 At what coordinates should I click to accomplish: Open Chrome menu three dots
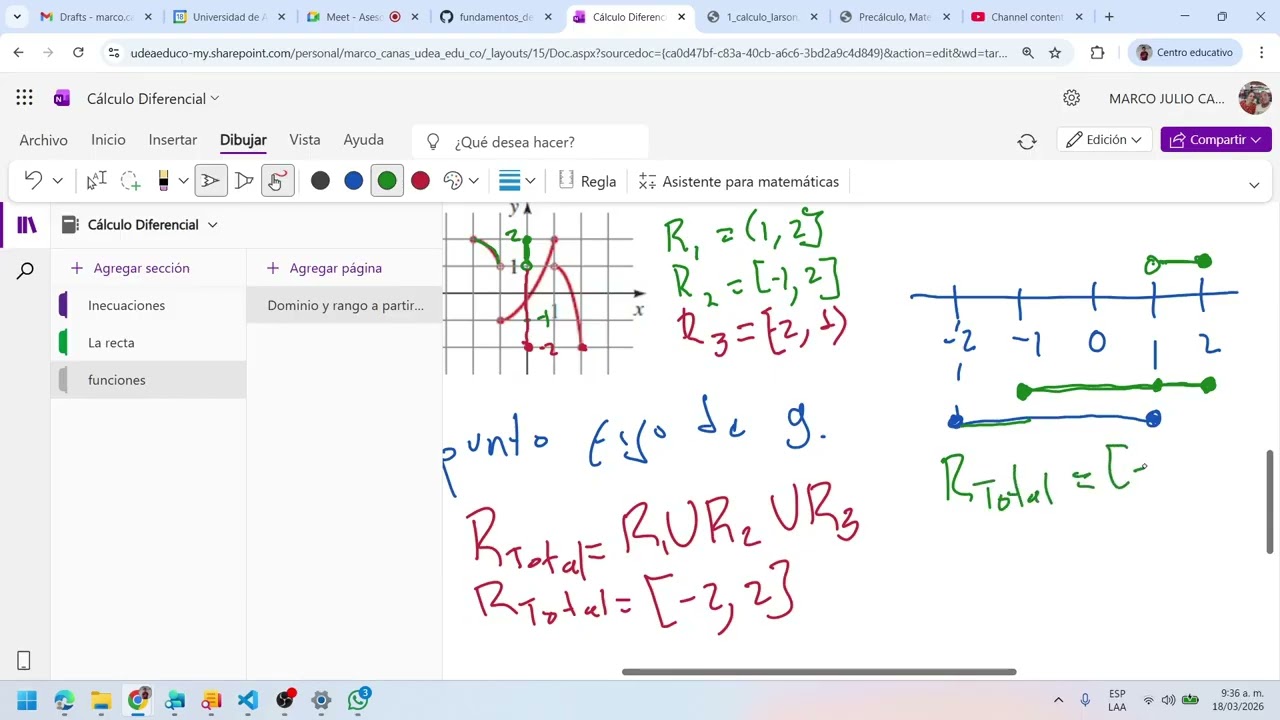point(1262,53)
